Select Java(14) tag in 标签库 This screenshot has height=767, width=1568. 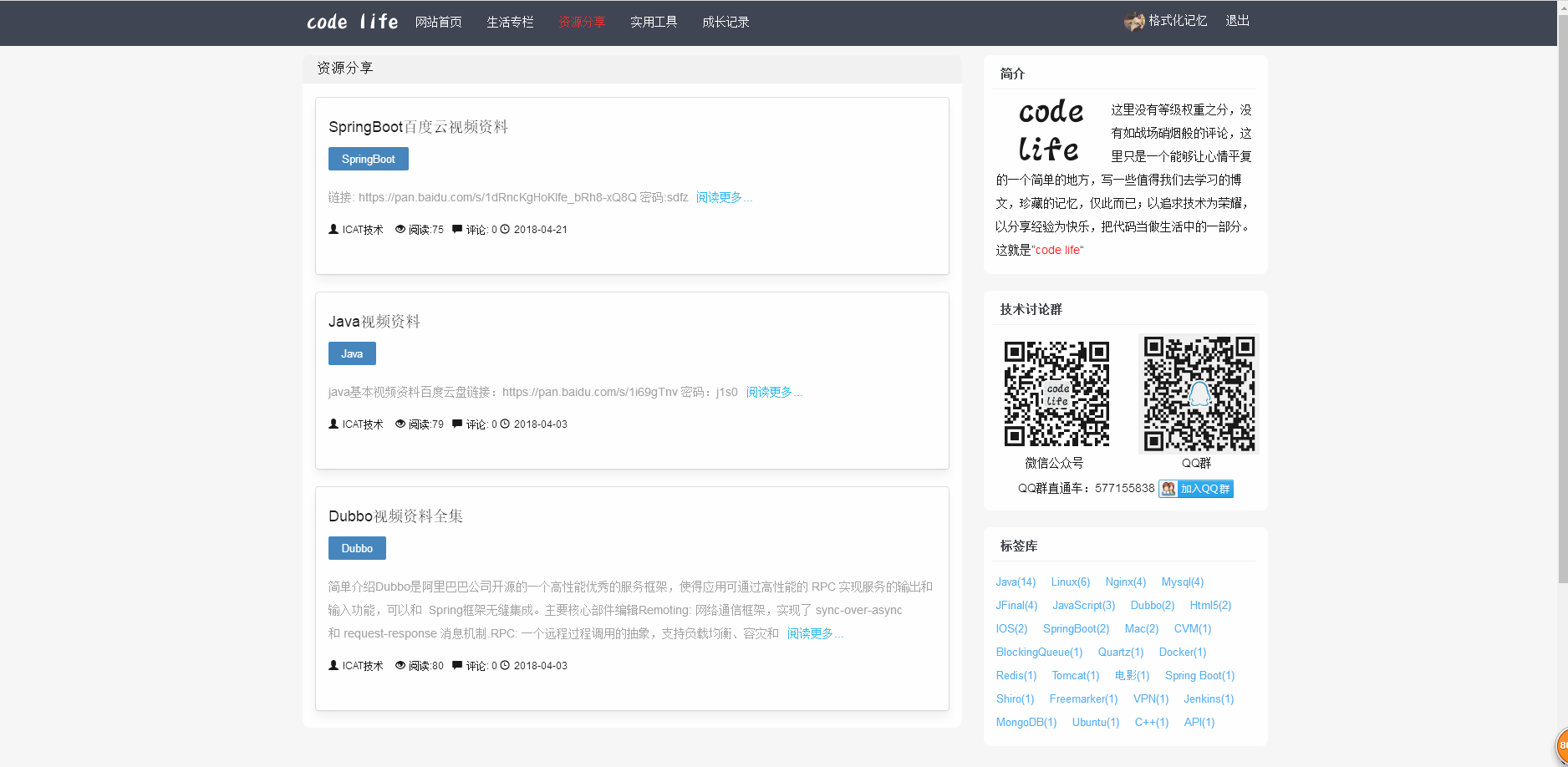pos(1016,582)
